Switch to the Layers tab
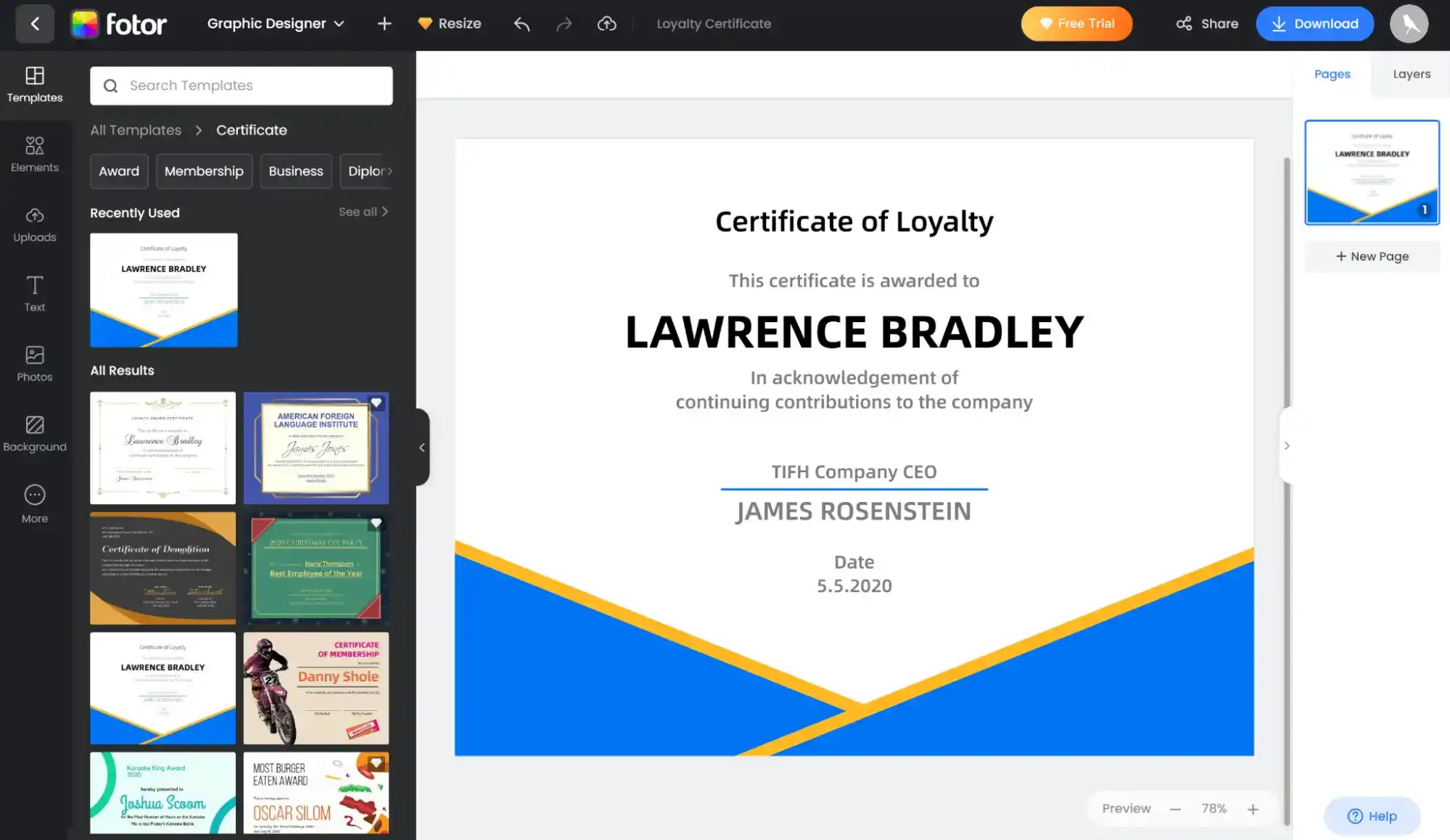Viewport: 1450px width, 840px height. (1410, 74)
